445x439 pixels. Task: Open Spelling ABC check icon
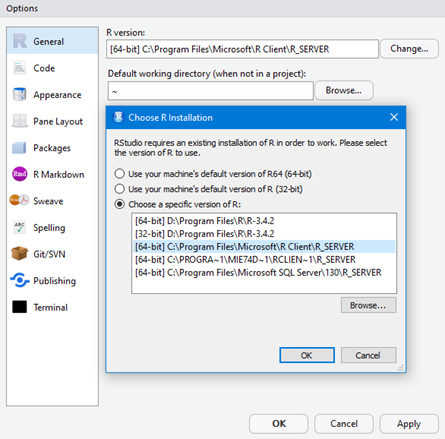[x=19, y=227]
